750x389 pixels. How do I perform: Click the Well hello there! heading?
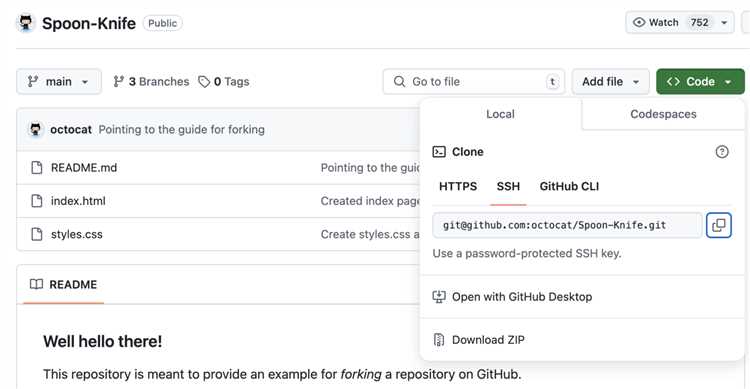click(x=102, y=341)
